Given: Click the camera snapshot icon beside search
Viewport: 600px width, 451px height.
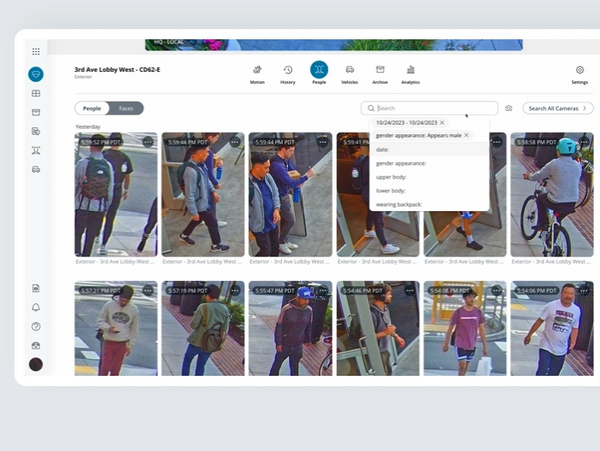Looking at the screenshot, I should (x=509, y=108).
